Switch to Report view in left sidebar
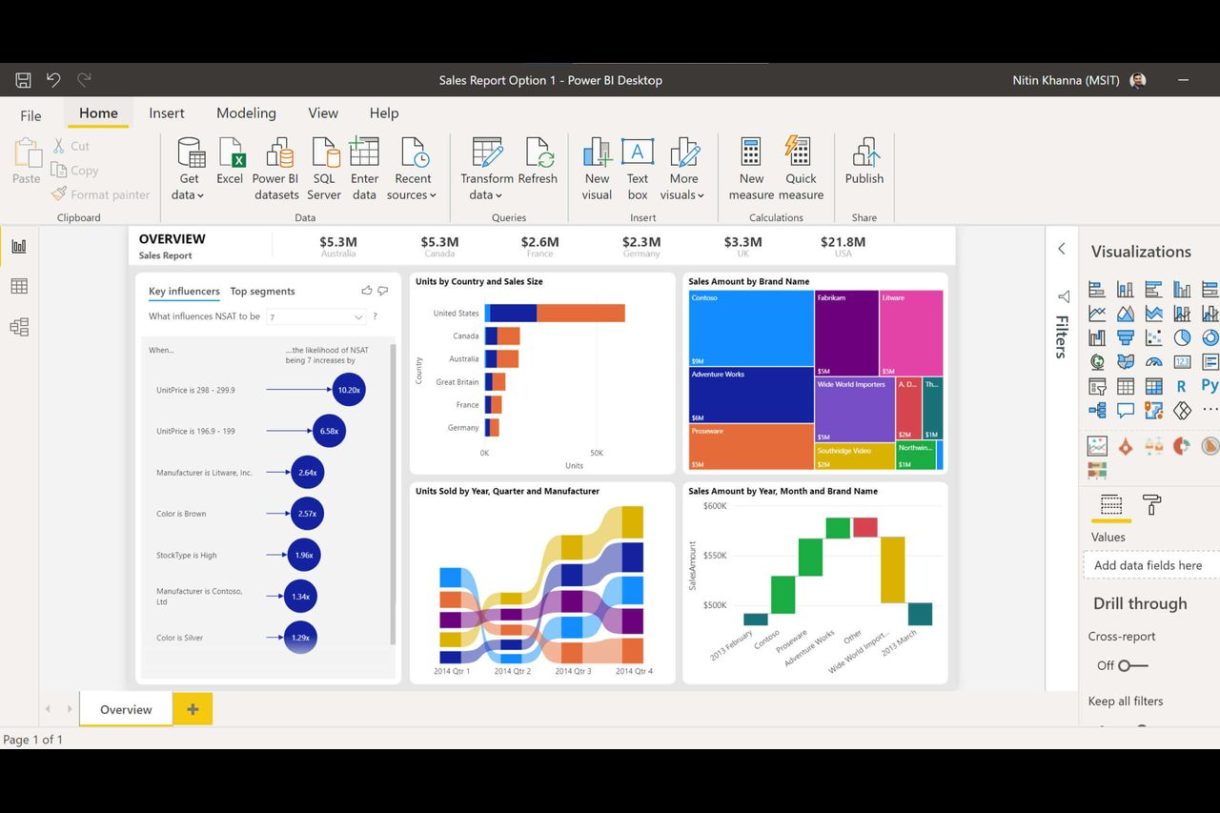 (x=19, y=246)
